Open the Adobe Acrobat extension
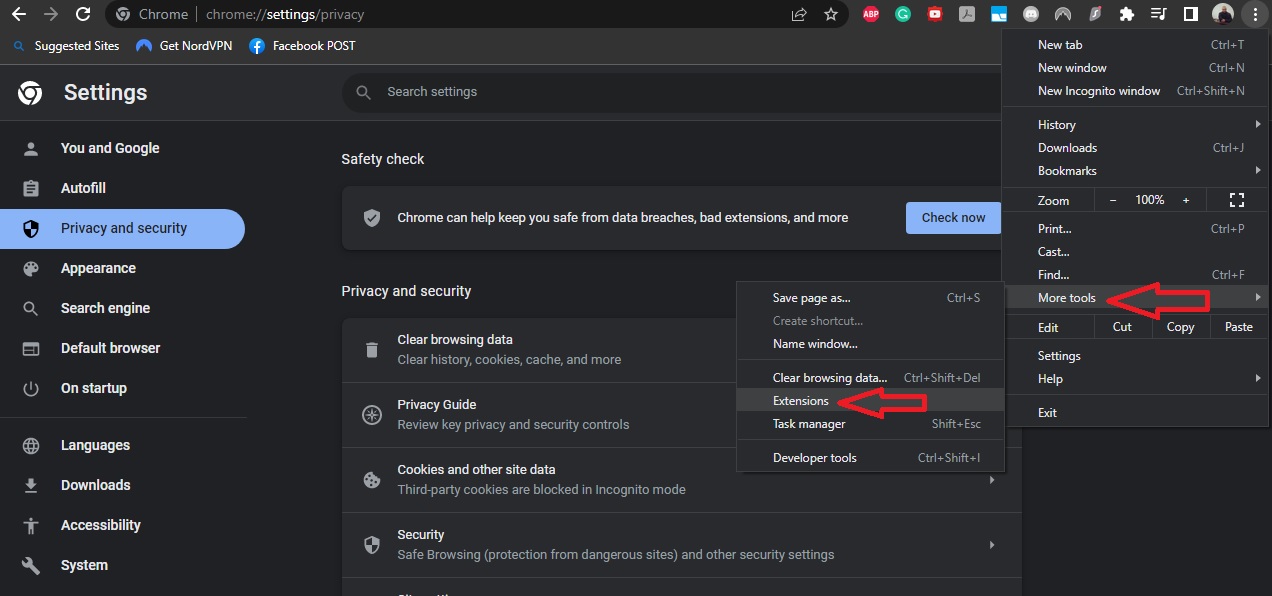Screen dimensions: 1272x596 coord(967,14)
